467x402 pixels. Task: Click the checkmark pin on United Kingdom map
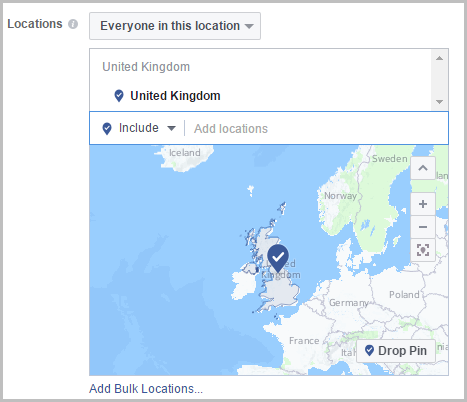point(278,257)
